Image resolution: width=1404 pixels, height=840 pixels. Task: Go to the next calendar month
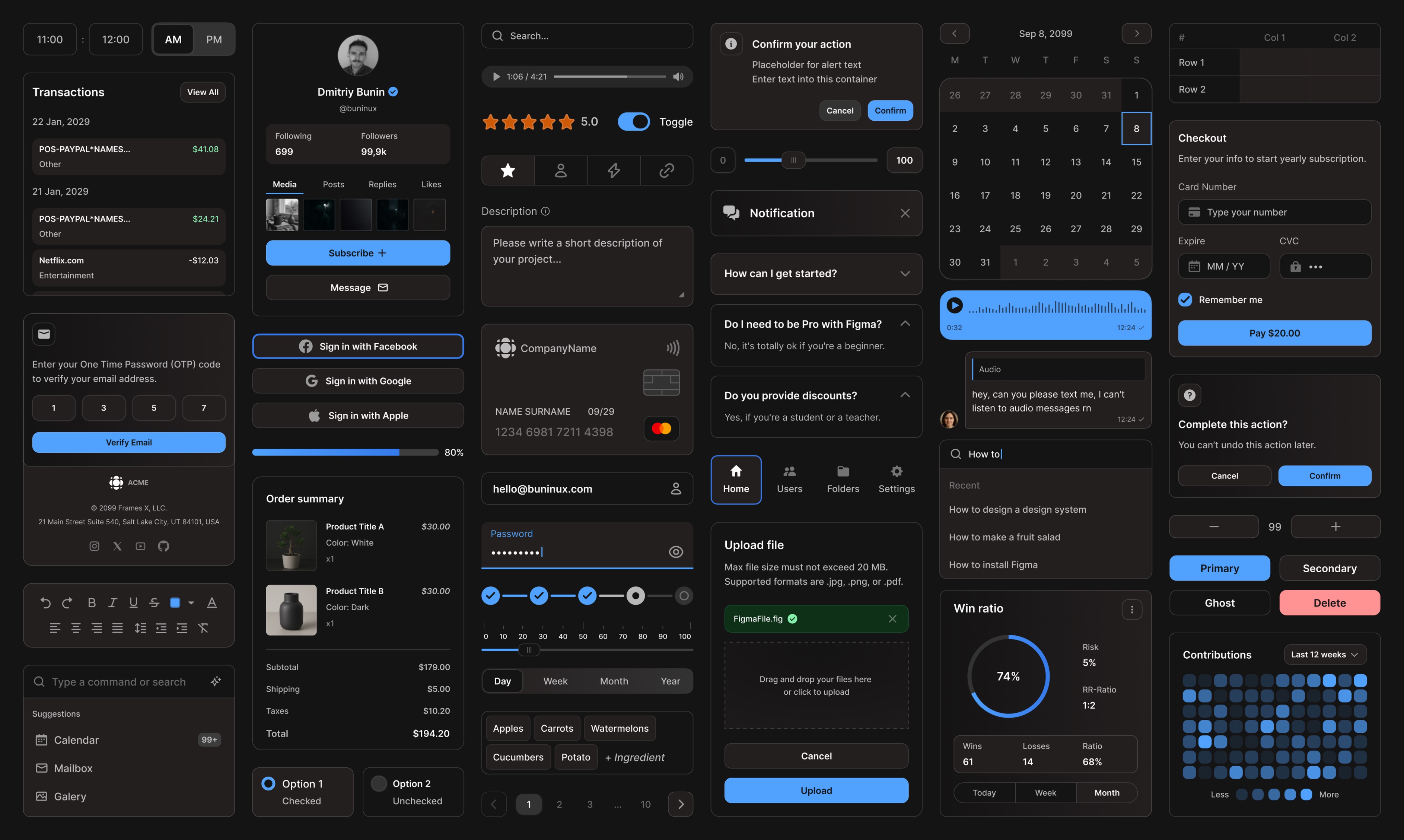(x=1136, y=33)
